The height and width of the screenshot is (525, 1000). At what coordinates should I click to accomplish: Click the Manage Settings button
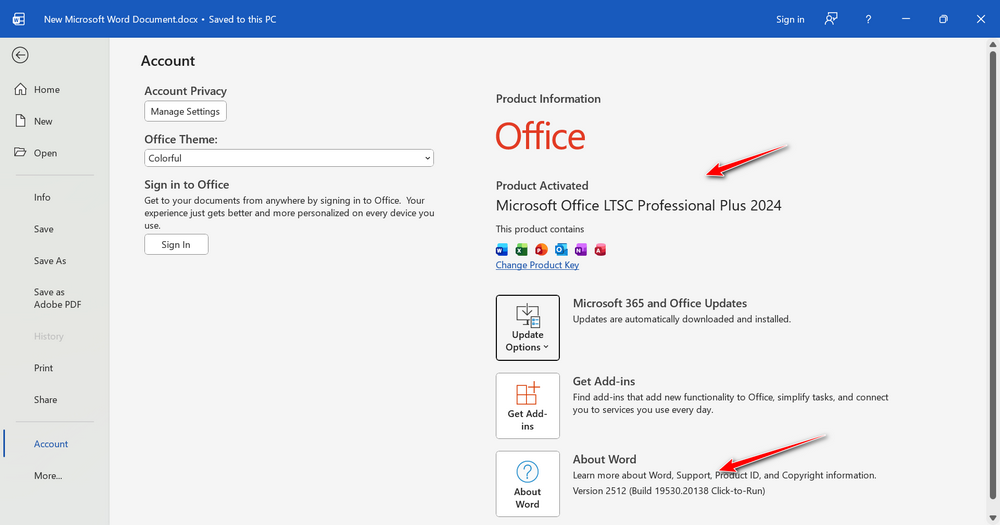tap(185, 111)
